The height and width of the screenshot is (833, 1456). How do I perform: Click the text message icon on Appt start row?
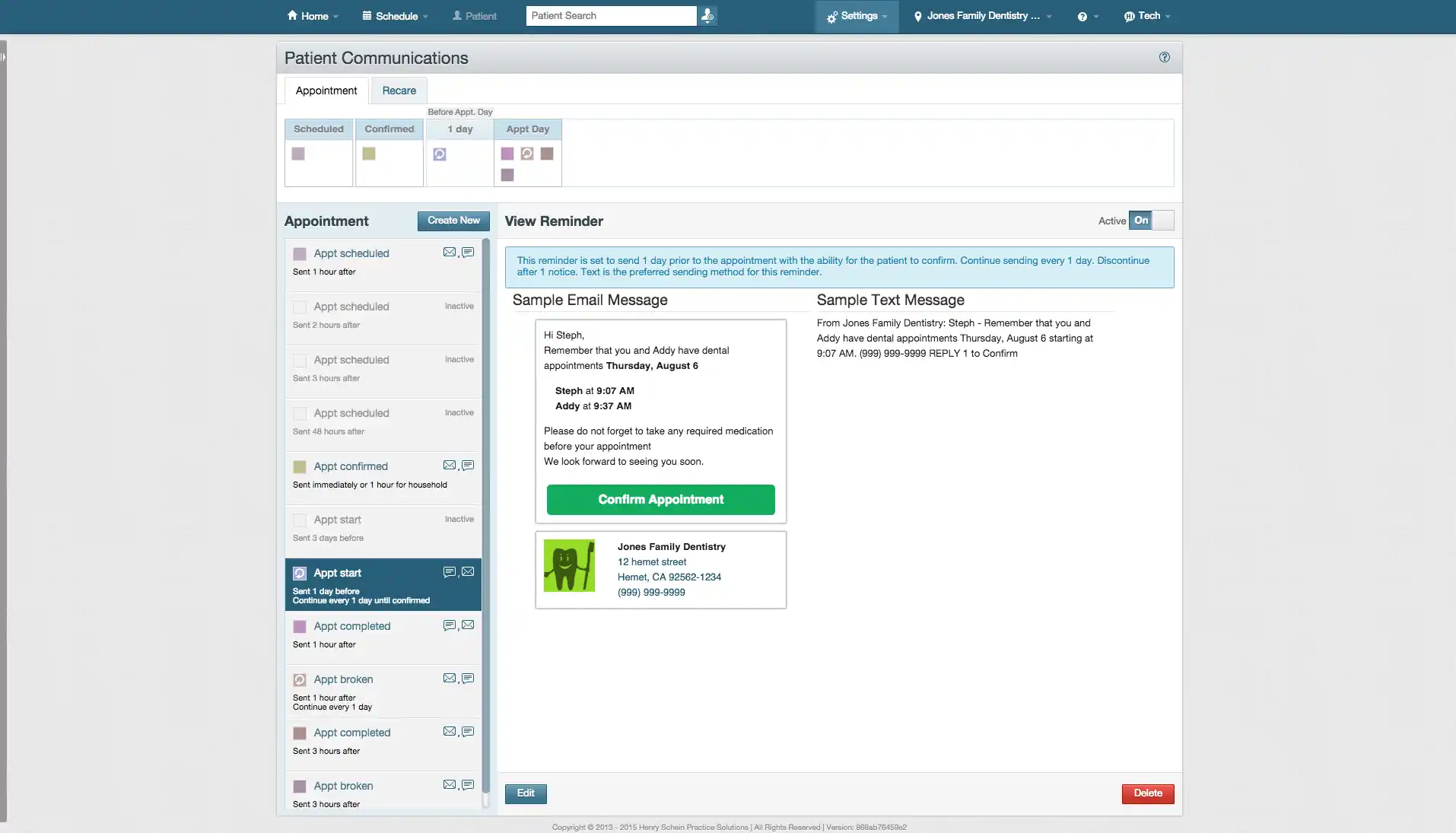[449, 572]
